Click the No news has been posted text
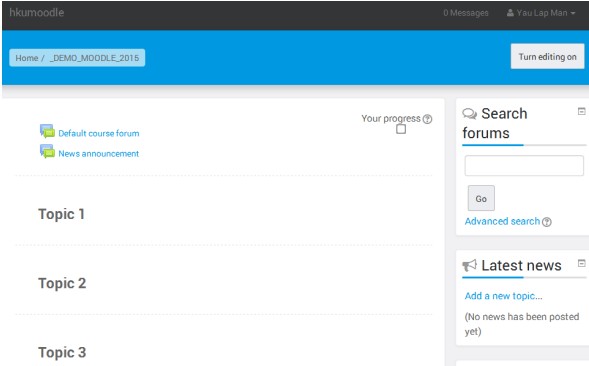This screenshot has width=589, height=366. (x=522, y=324)
